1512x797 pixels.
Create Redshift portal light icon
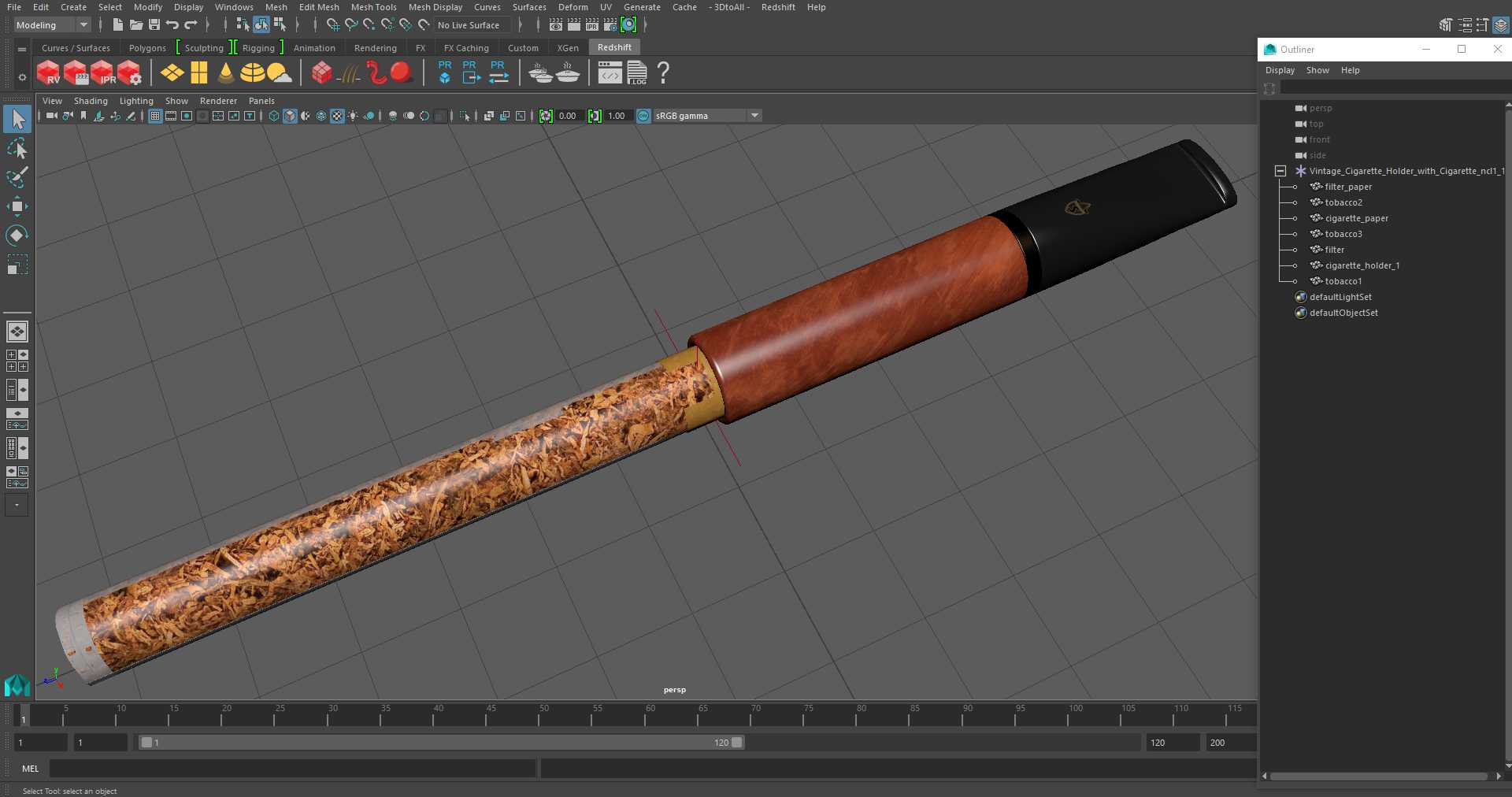coord(199,73)
